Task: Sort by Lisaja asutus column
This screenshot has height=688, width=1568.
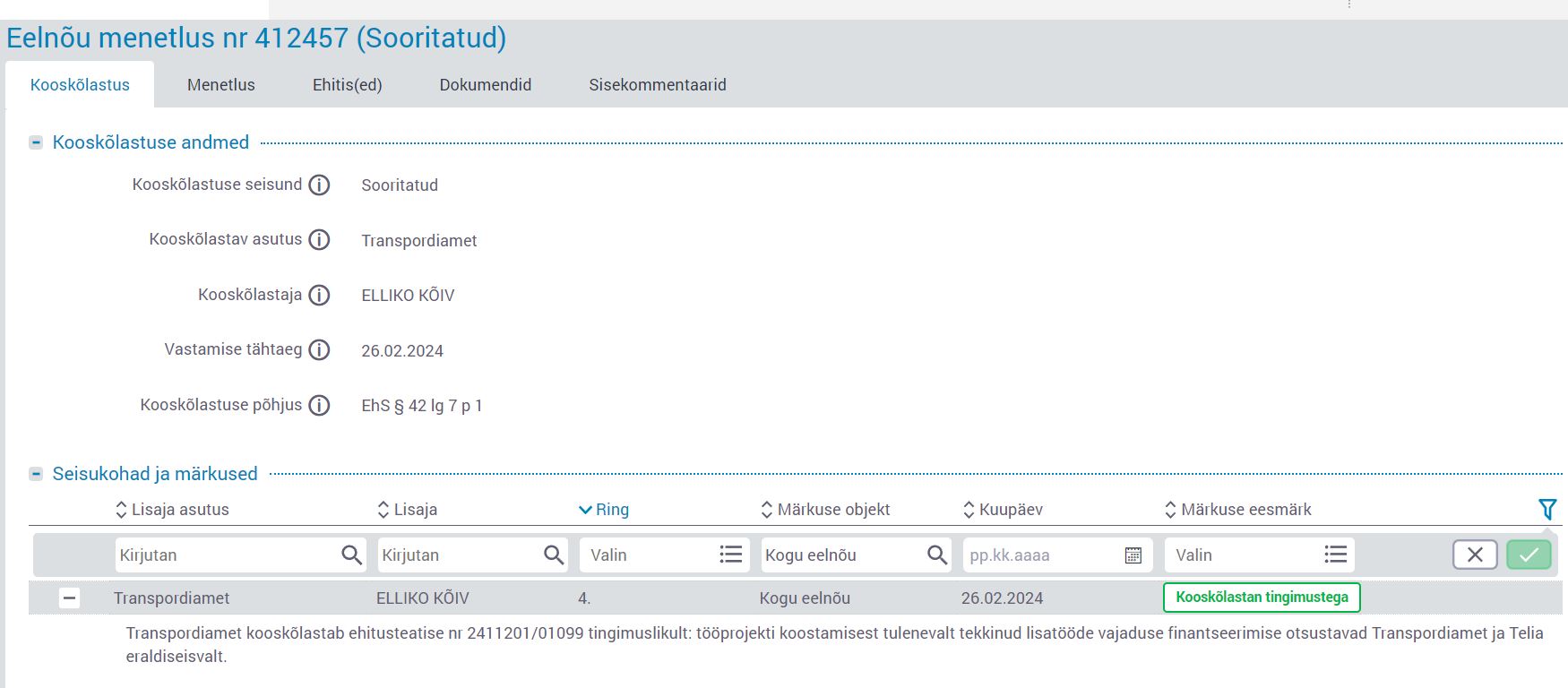Action: (172, 510)
